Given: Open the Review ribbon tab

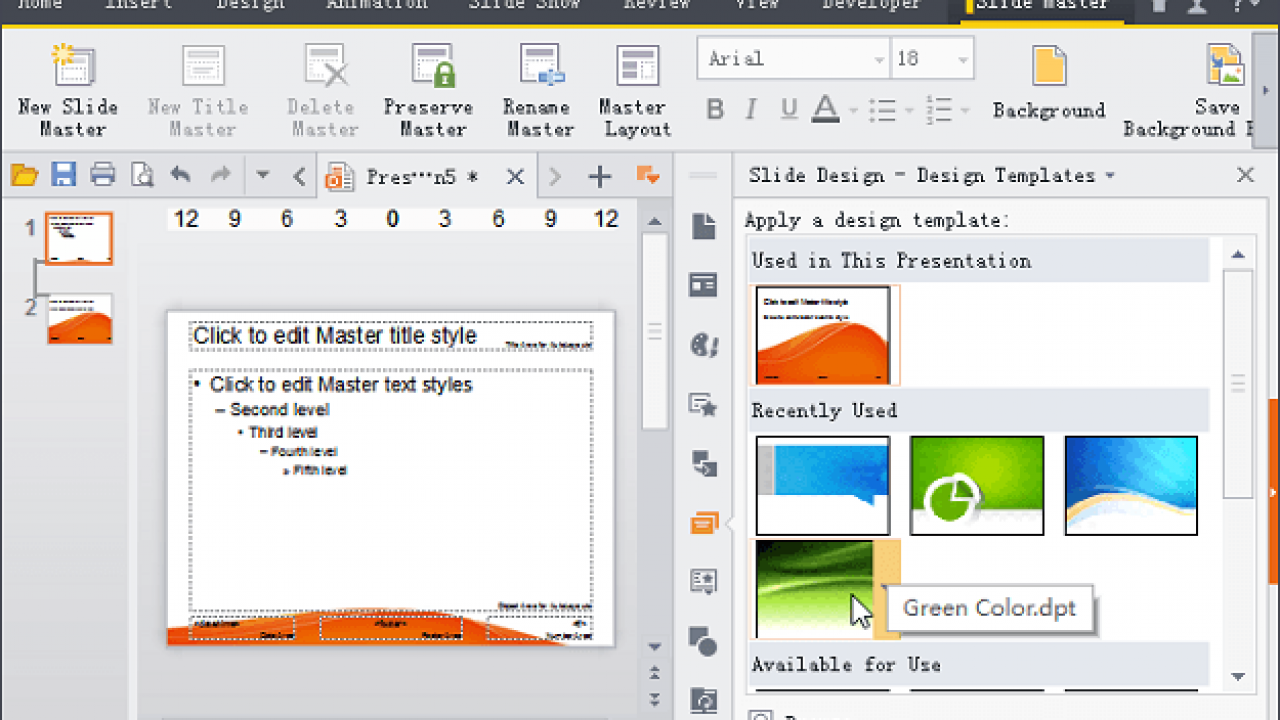Looking at the screenshot, I should [x=657, y=5].
